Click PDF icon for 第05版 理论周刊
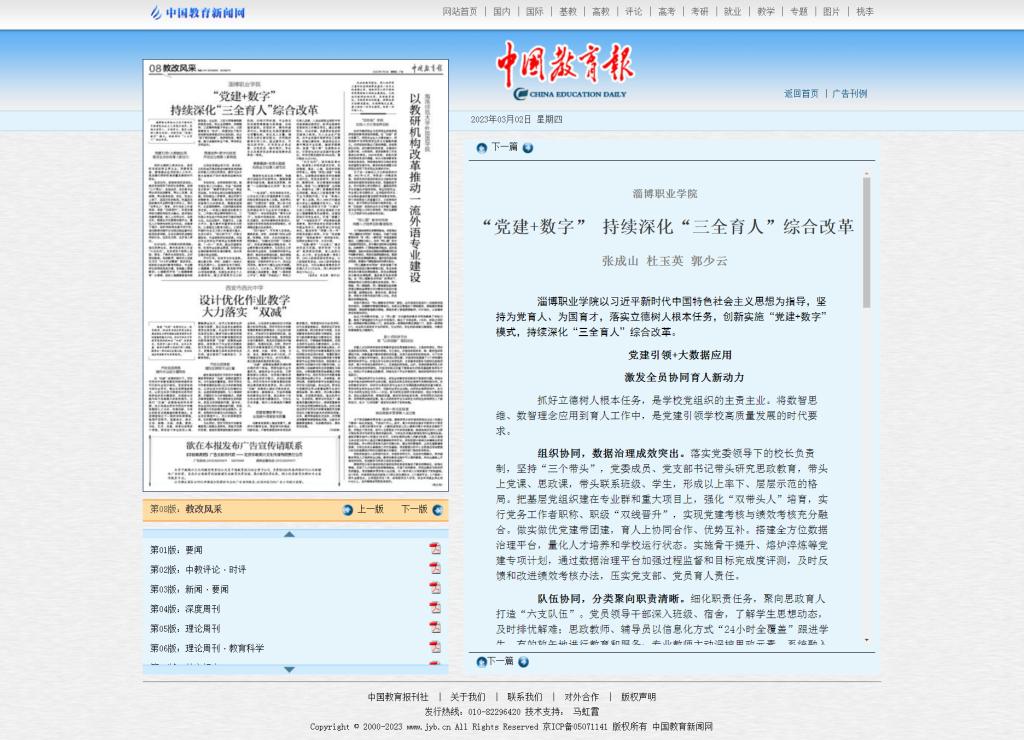The width and height of the screenshot is (1024, 740). coord(435,627)
